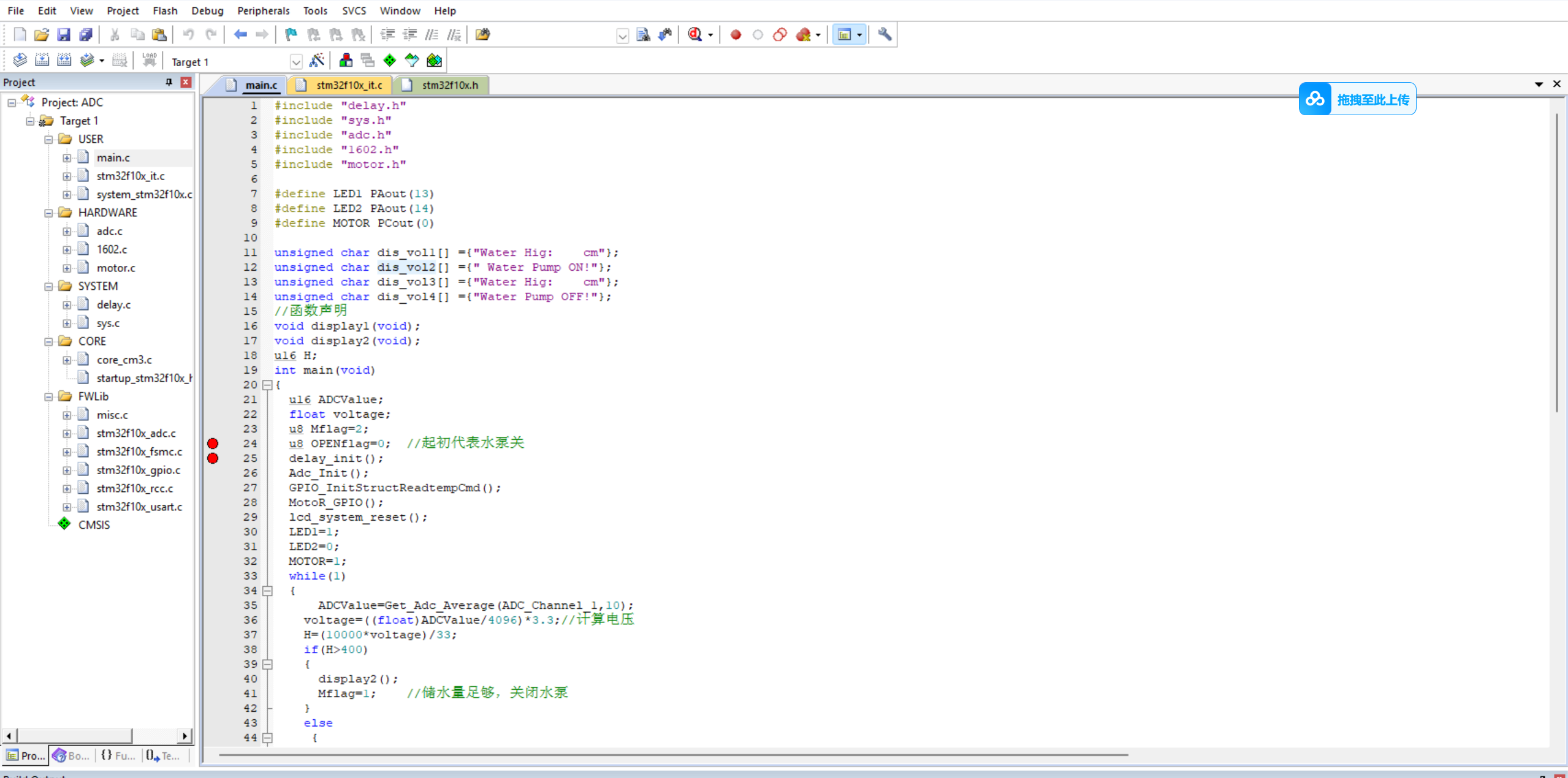Open the Target 1 dropdown
1568x778 pixels.
[296, 62]
